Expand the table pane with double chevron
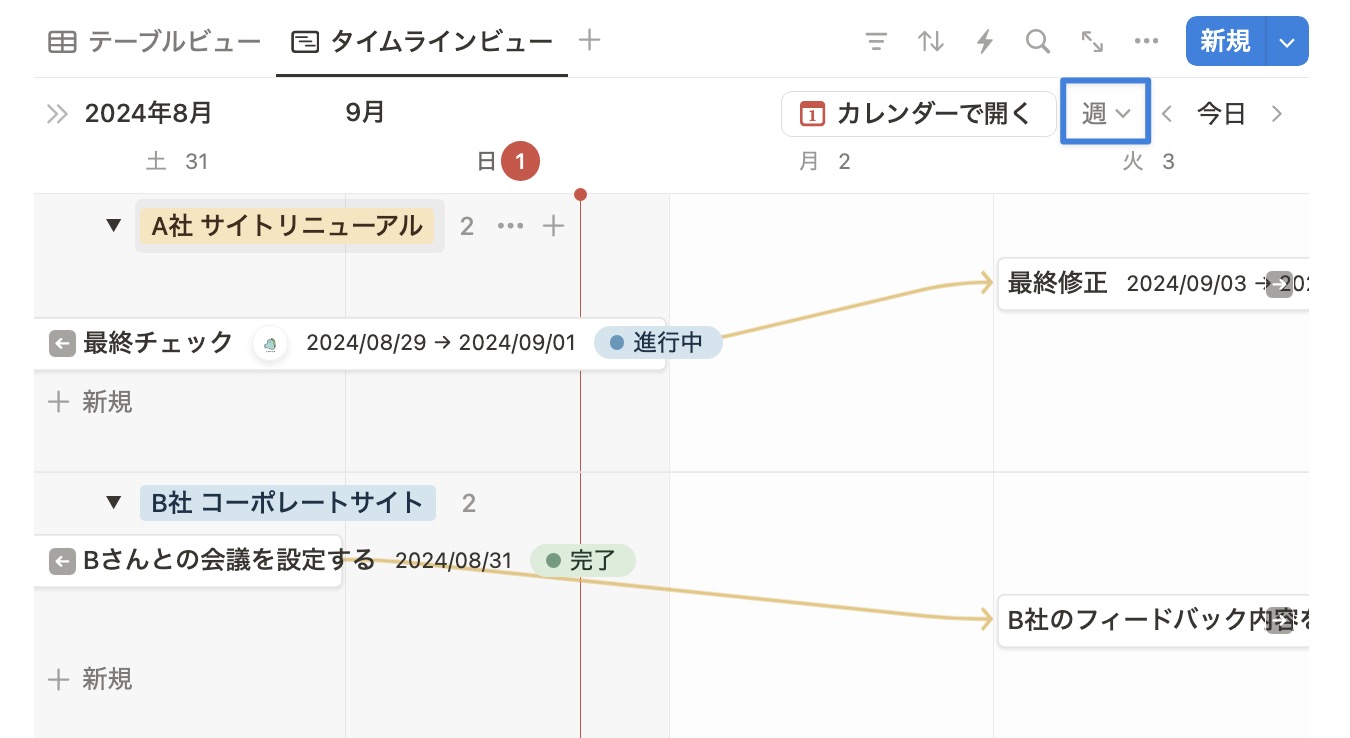Image resolution: width=1350 pixels, height=738 pixels. point(58,113)
